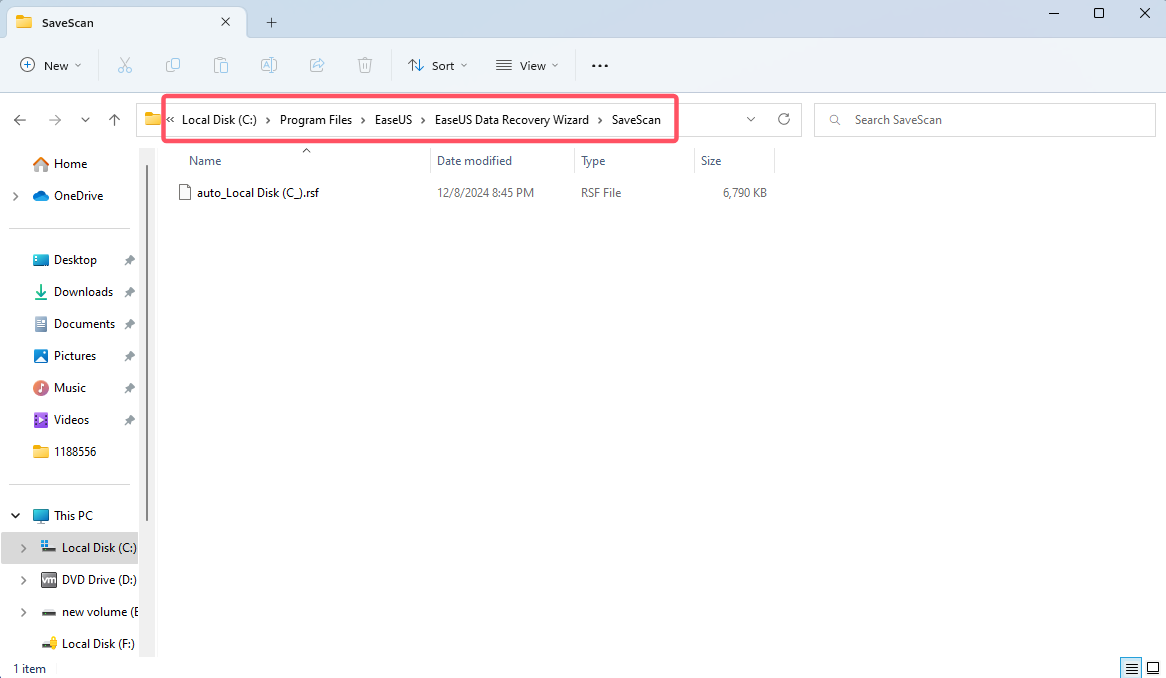The height and width of the screenshot is (678, 1166).
Task: Open Downloads quick access folder
Action: click(x=83, y=292)
